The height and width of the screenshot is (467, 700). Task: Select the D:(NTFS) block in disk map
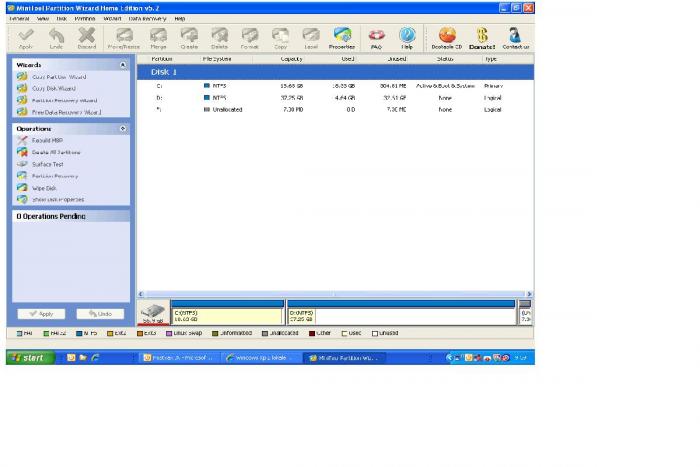(x=401, y=313)
